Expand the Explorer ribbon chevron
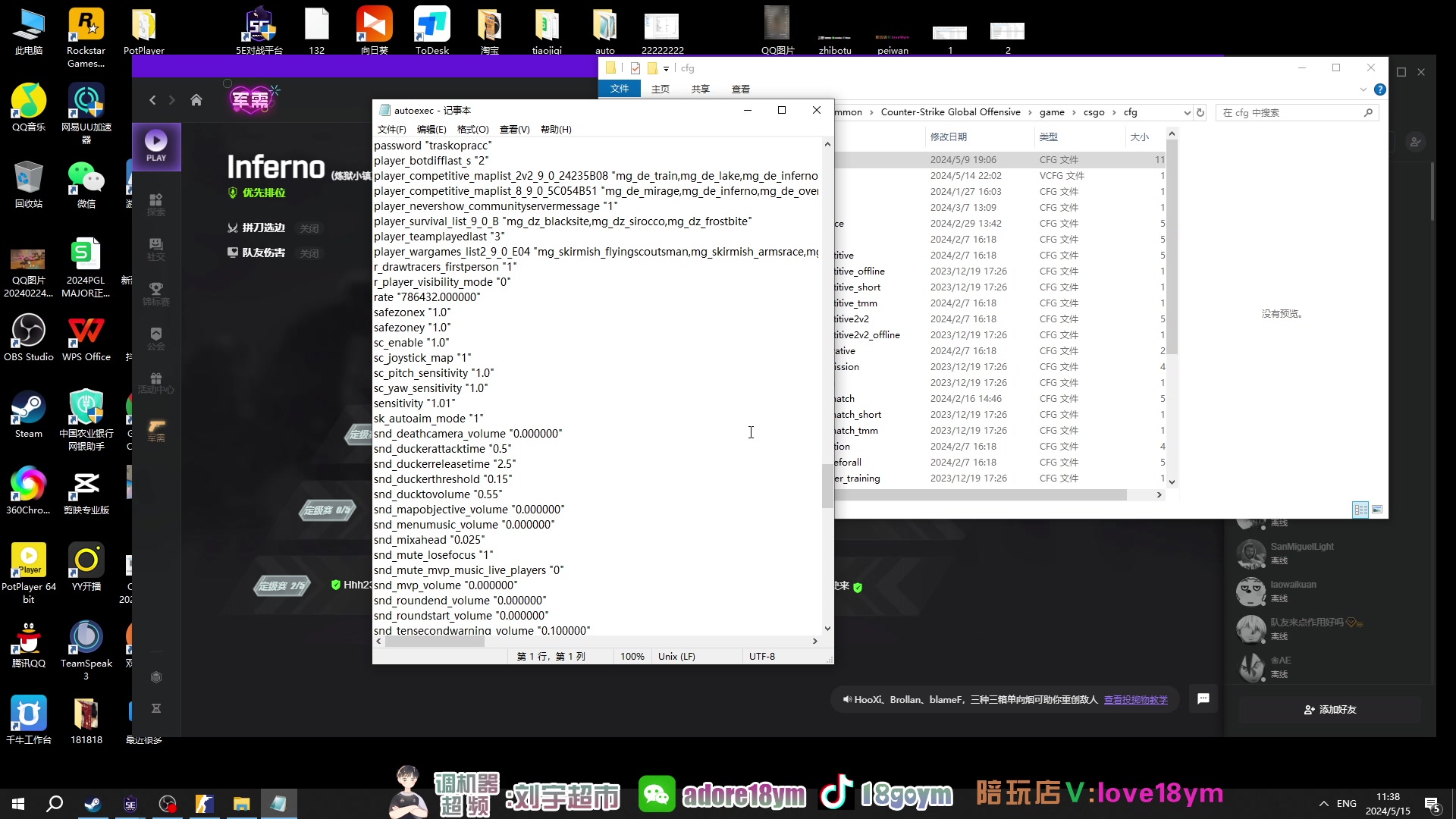Viewport: 1456px width, 819px height. pos(1363,89)
